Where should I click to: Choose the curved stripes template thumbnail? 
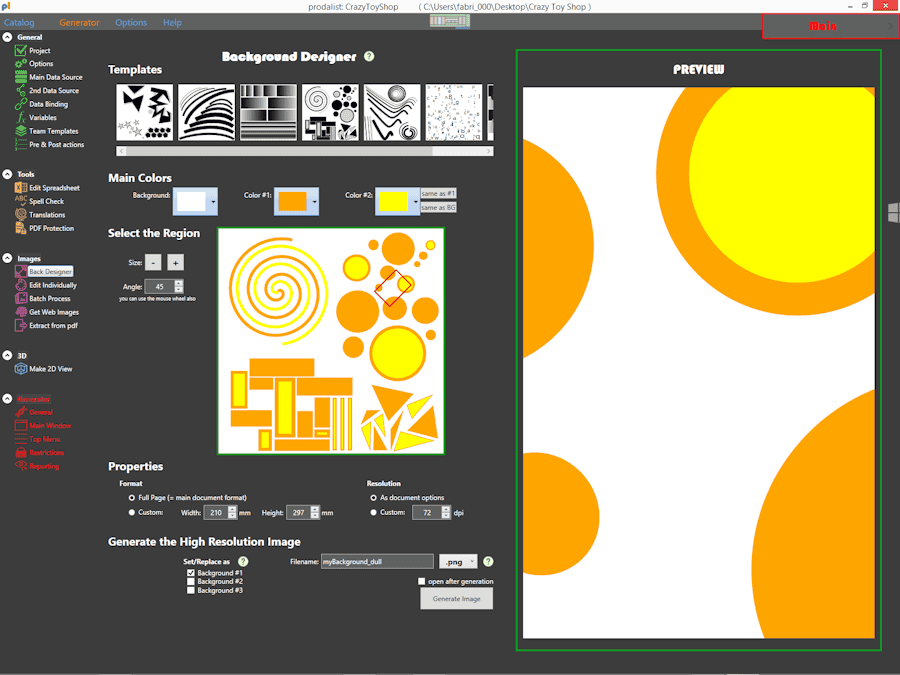(x=206, y=112)
